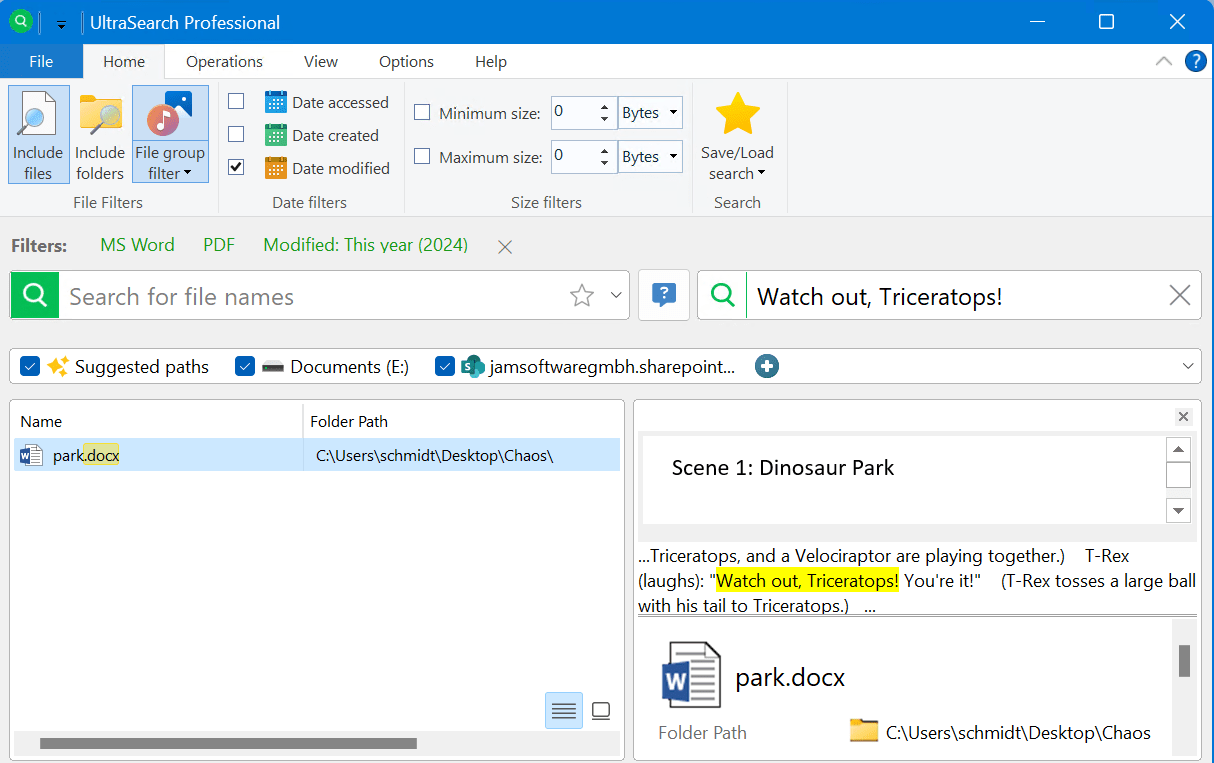Click the favorite star in search box

(x=581, y=296)
